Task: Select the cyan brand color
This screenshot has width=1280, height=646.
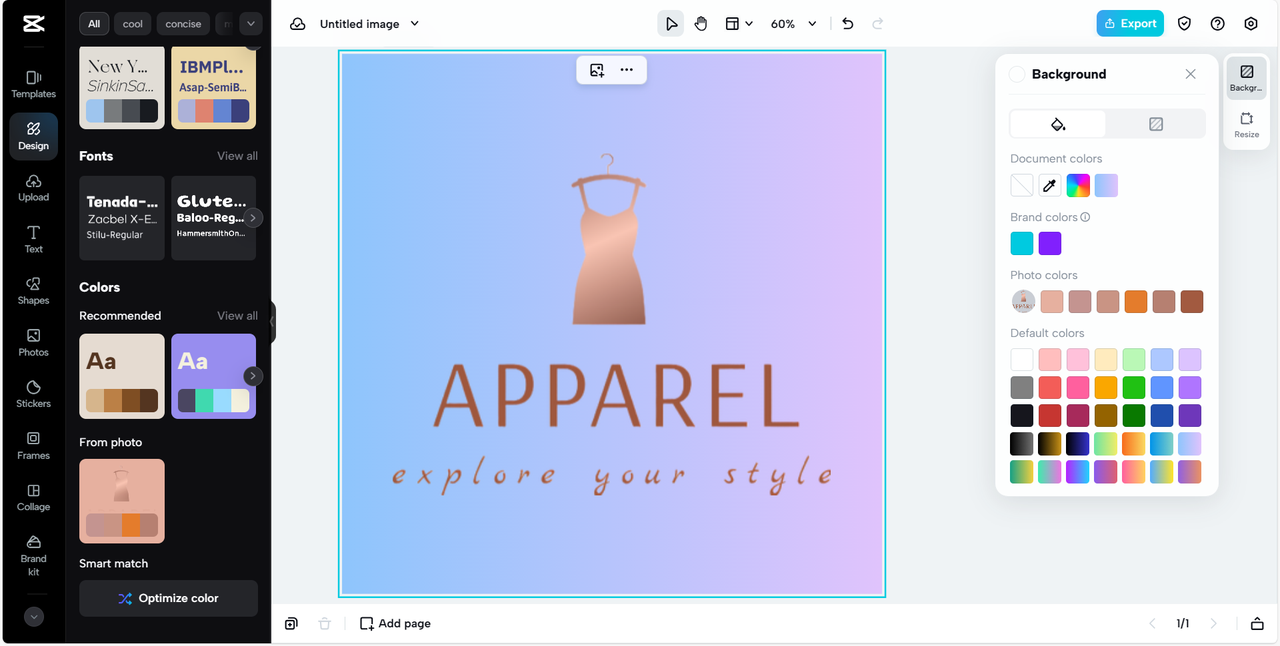Action: (1022, 243)
